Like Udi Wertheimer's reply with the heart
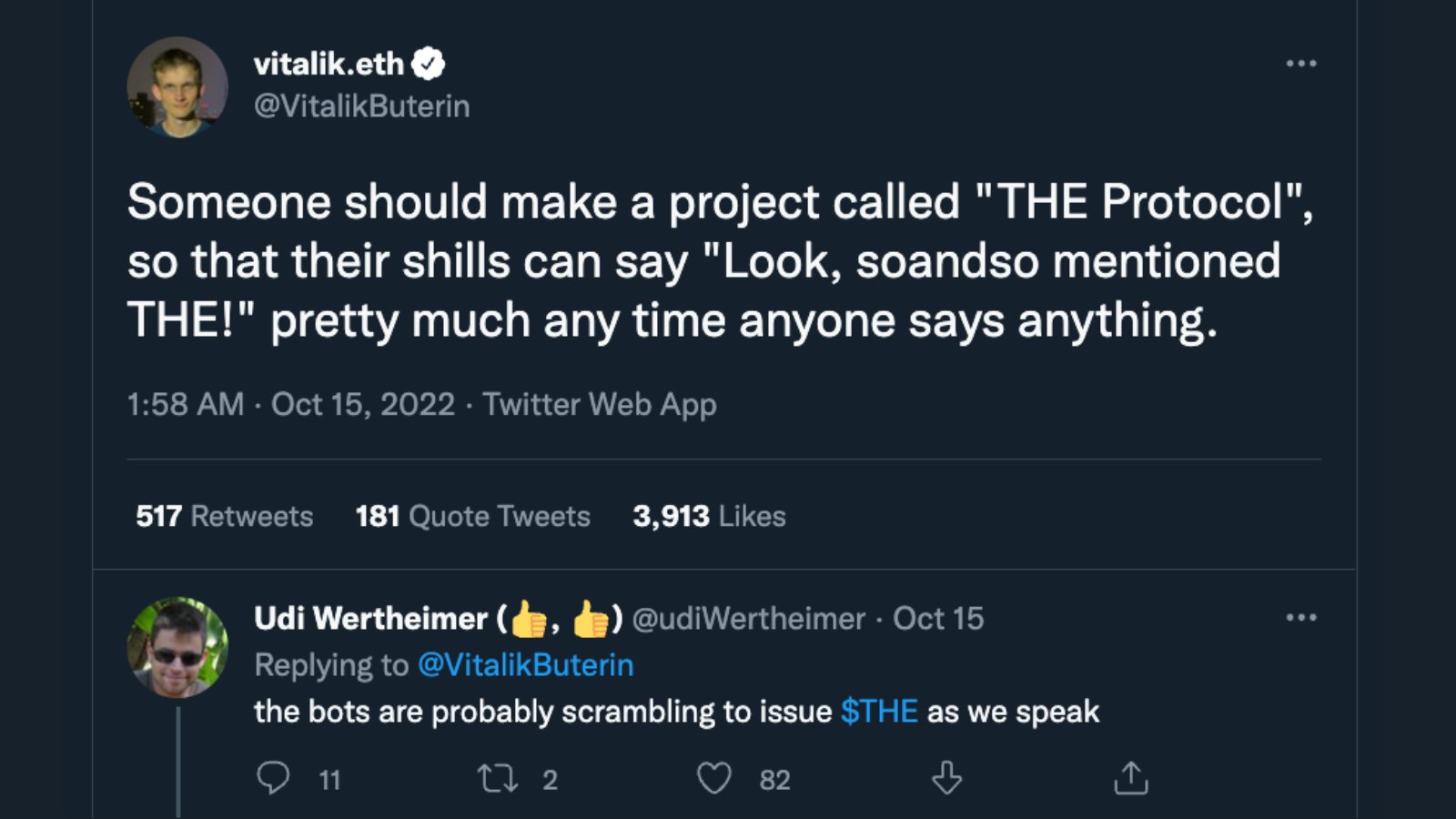 coord(713,778)
